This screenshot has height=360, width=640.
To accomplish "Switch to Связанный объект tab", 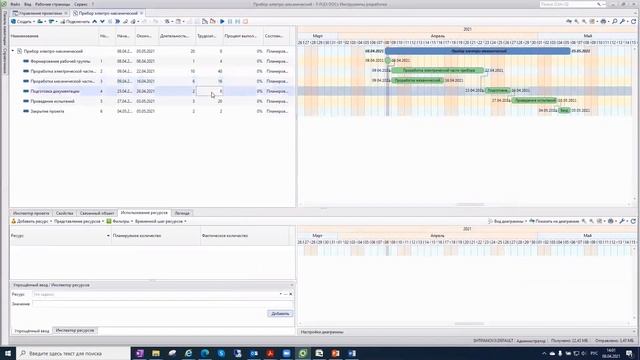I will pyautogui.click(x=97, y=213).
